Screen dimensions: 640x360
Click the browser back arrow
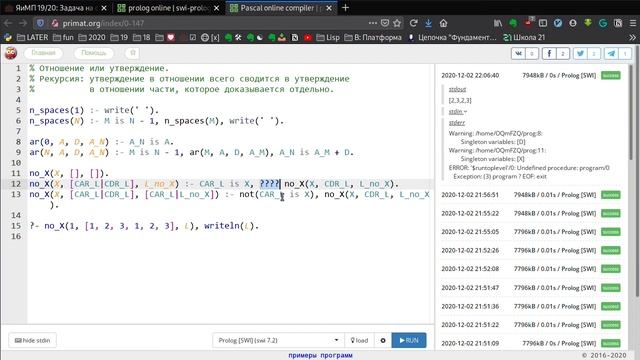click(x=8, y=23)
